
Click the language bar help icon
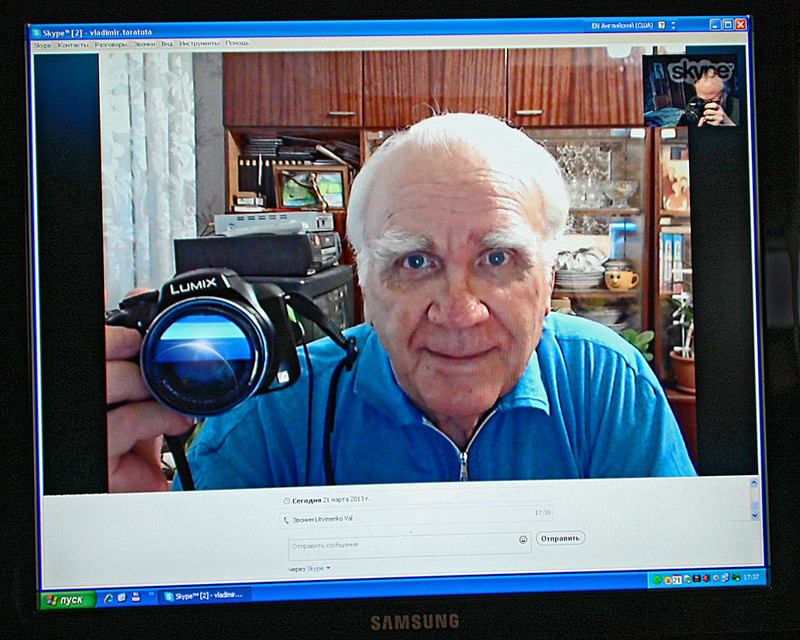pos(662,24)
